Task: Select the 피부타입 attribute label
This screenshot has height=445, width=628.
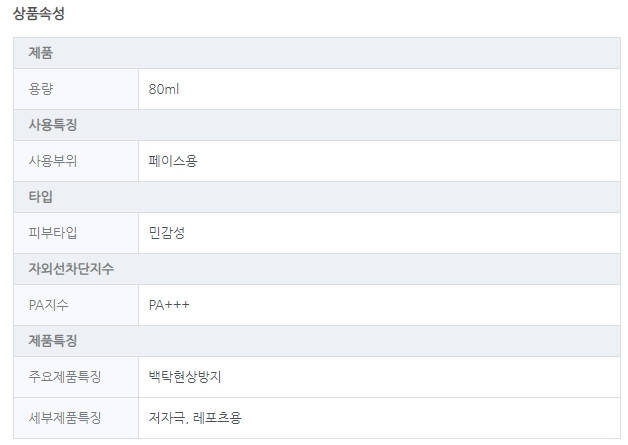Action: click(x=53, y=233)
